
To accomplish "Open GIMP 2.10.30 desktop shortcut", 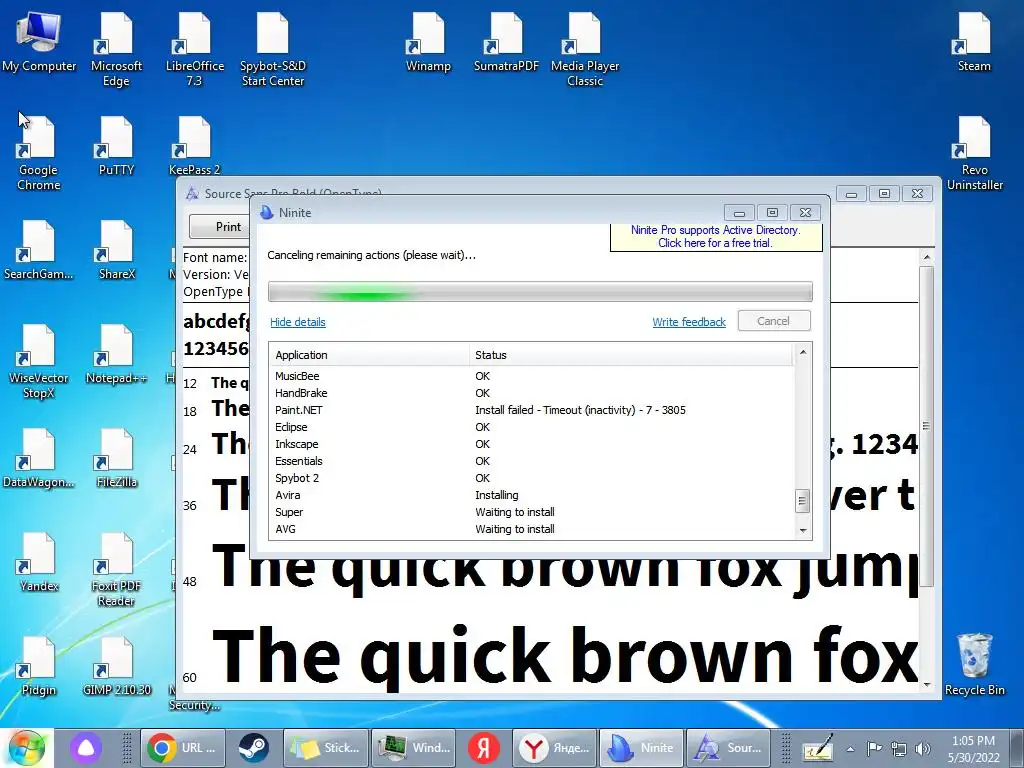I will tap(116, 667).
